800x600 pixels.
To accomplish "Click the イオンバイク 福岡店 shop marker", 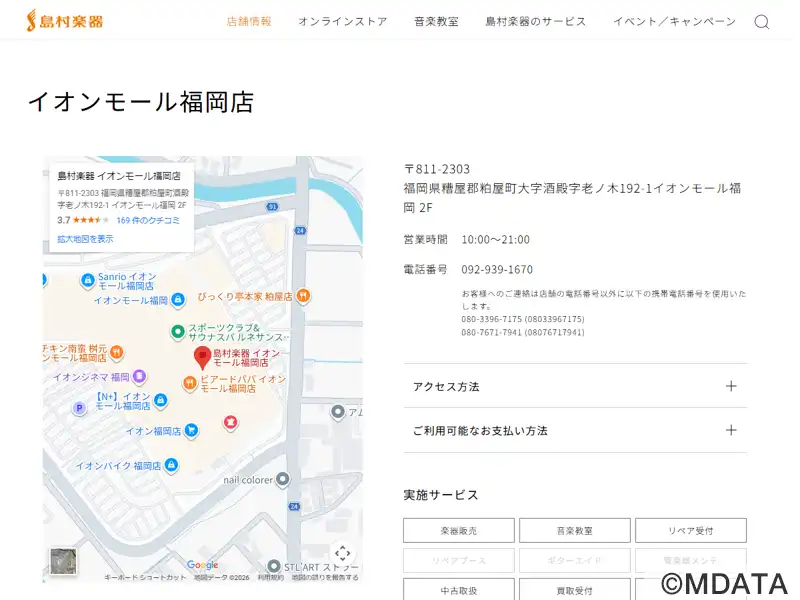I will pos(171,465).
